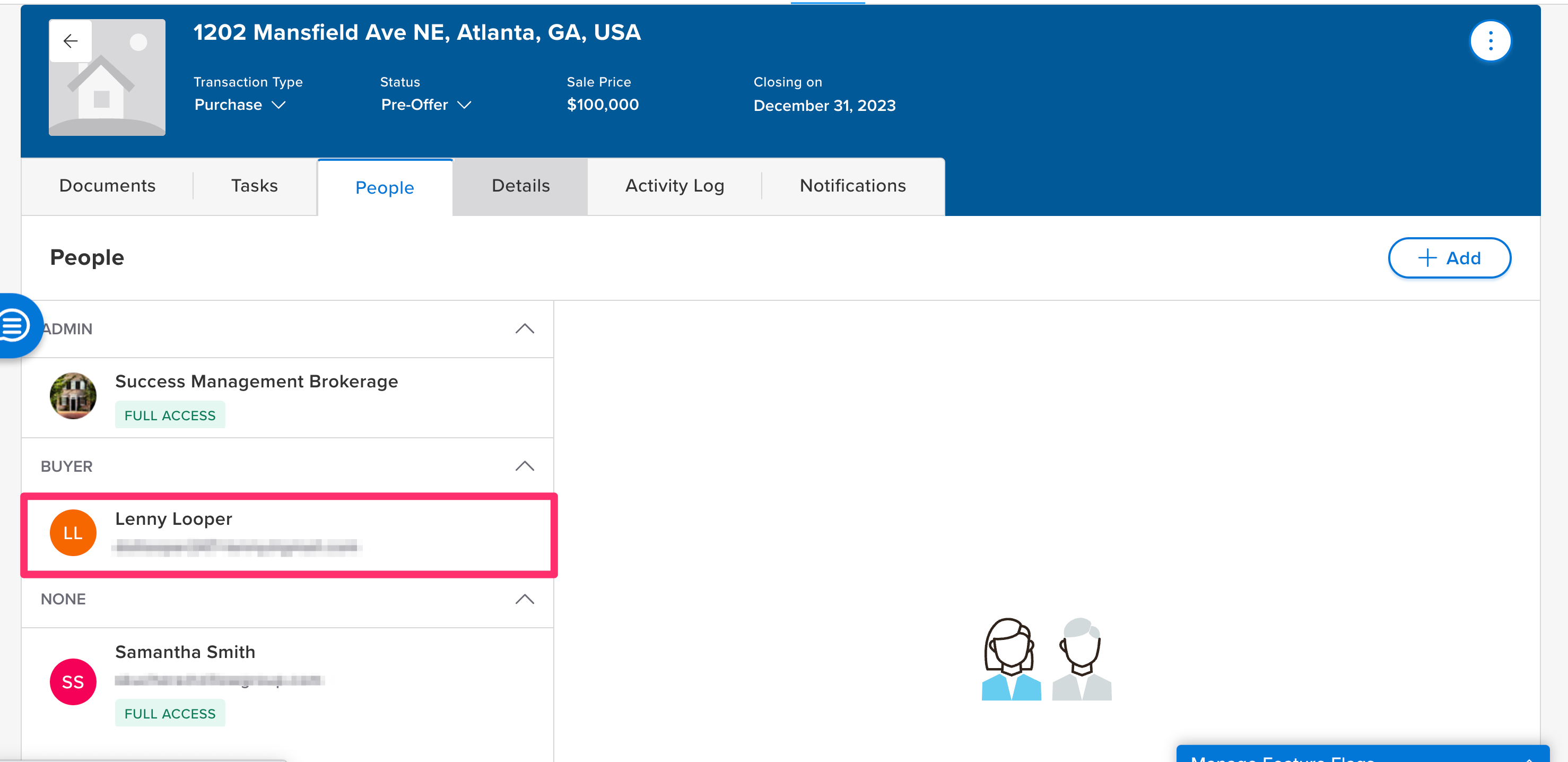This screenshot has width=1568, height=762.
Task: Click Success Management Brokerage avatar image
Action: (73, 396)
